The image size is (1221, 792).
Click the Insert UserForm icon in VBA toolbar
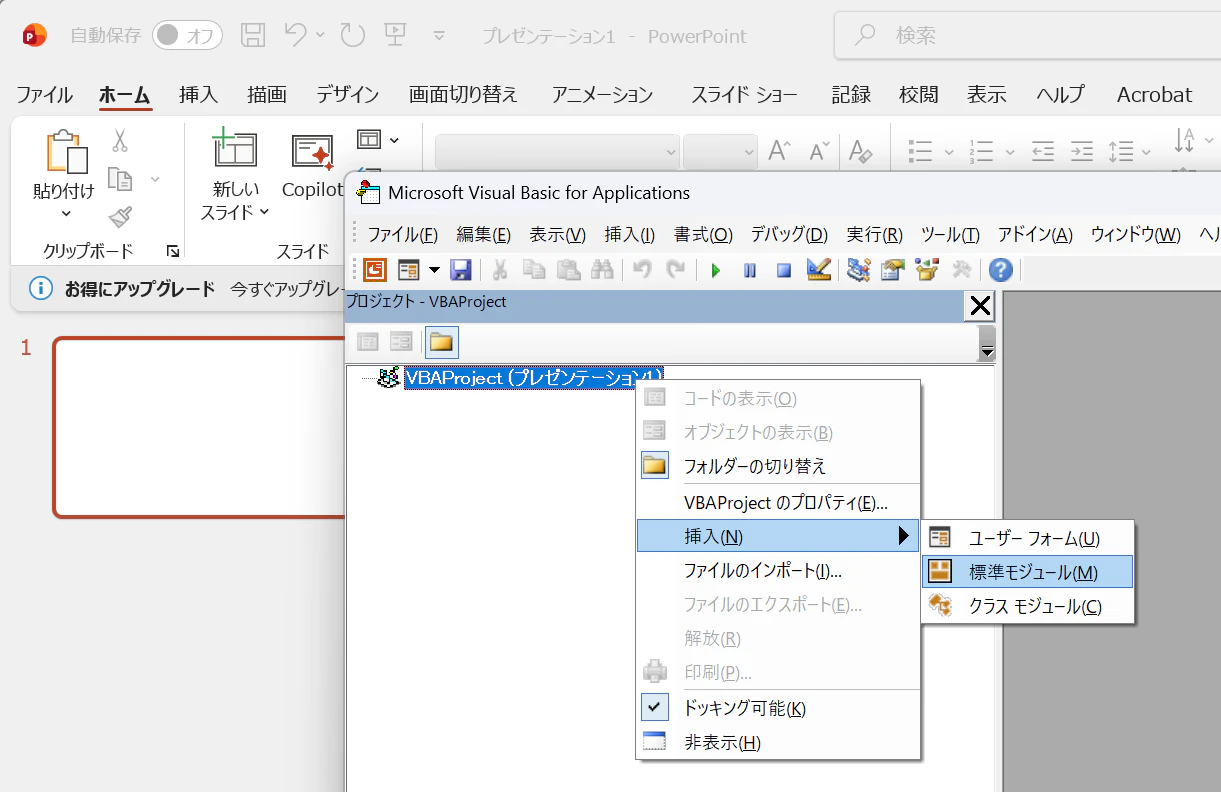[x=408, y=270]
